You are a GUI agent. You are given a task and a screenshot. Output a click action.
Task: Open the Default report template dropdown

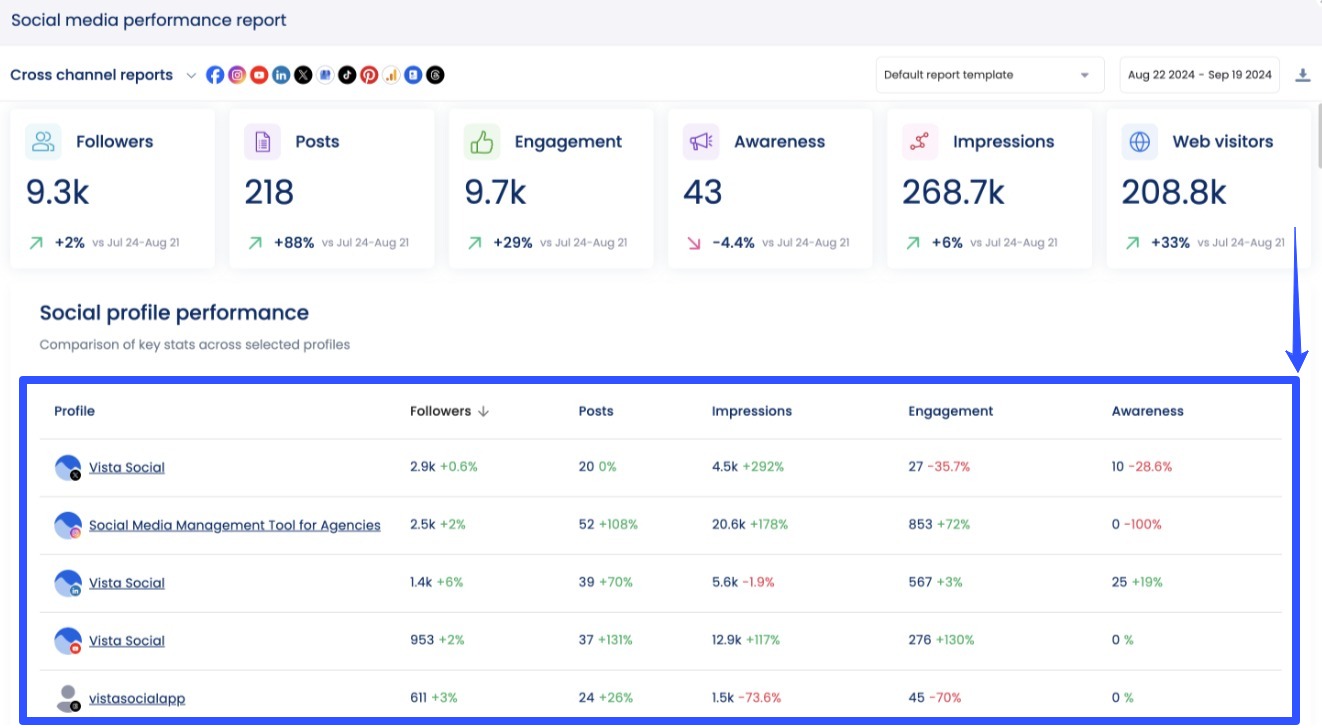click(x=988, y=74)
